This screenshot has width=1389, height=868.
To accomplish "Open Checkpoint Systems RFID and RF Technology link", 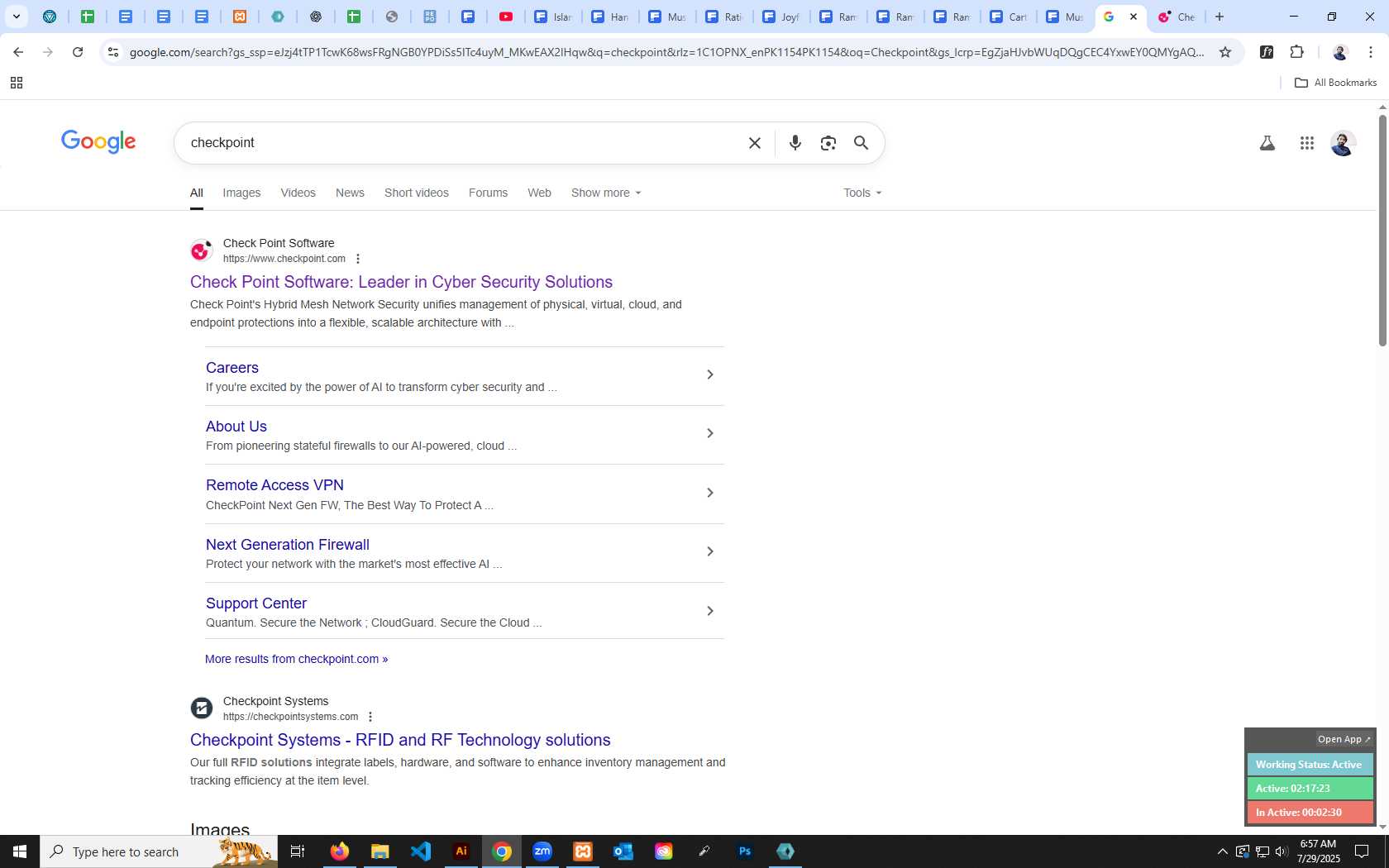I will pos(400,740).
